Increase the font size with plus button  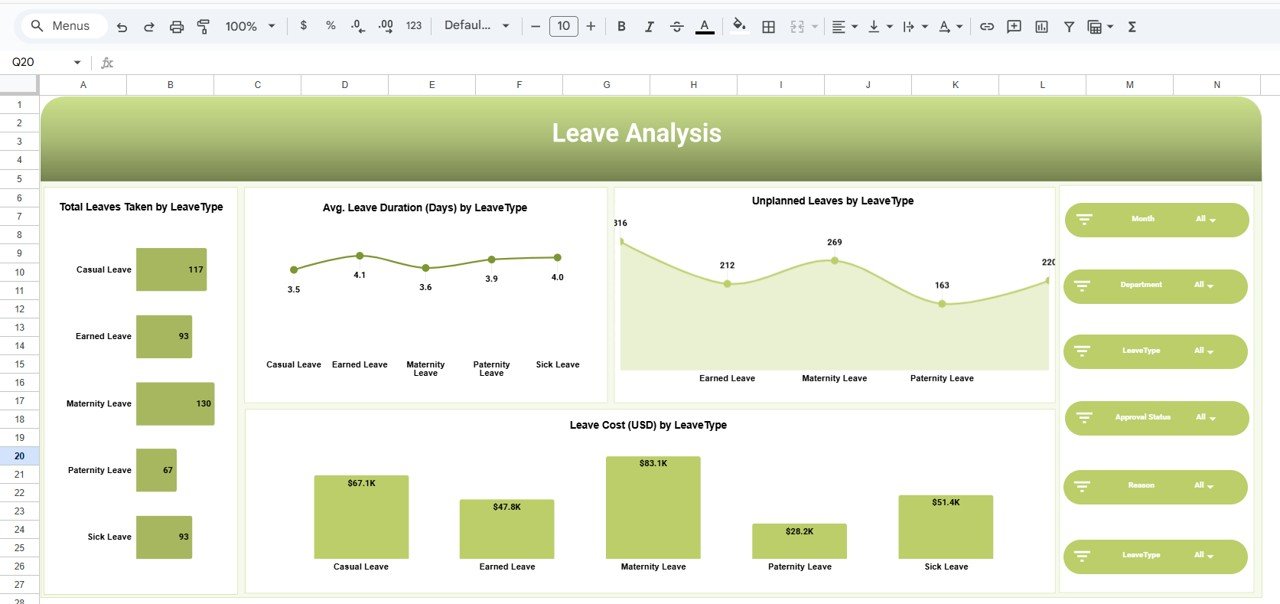click(x=590, y=26)
